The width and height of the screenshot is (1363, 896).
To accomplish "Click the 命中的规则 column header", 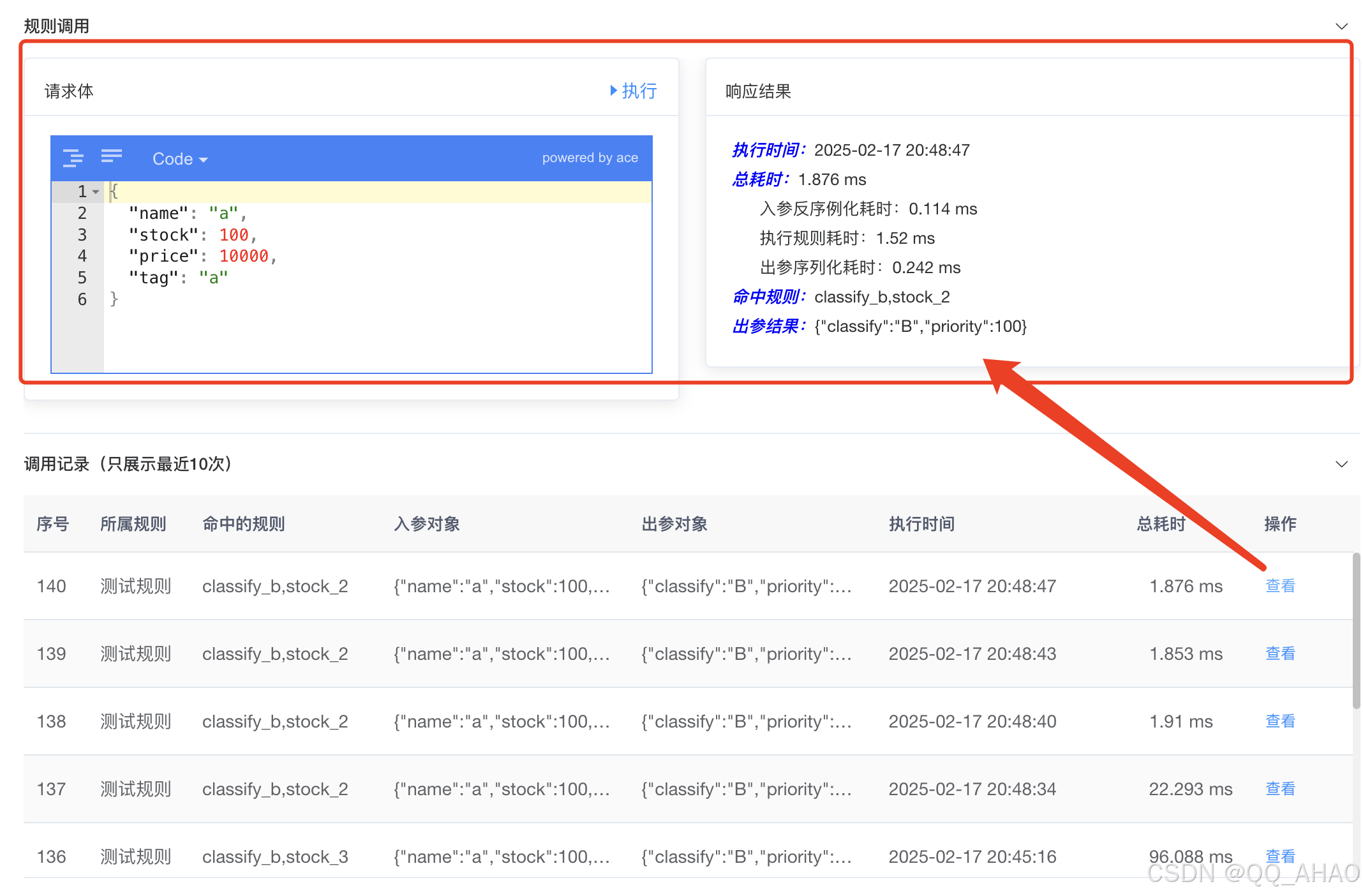I will tap(243, 524).
